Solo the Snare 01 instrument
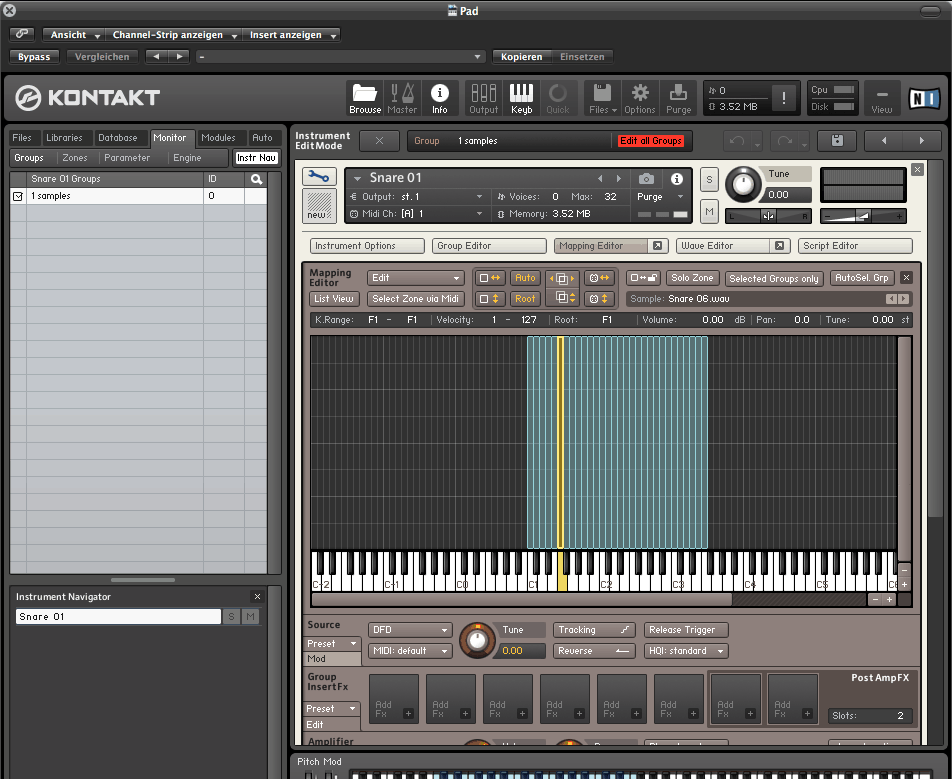 point(708,179)
